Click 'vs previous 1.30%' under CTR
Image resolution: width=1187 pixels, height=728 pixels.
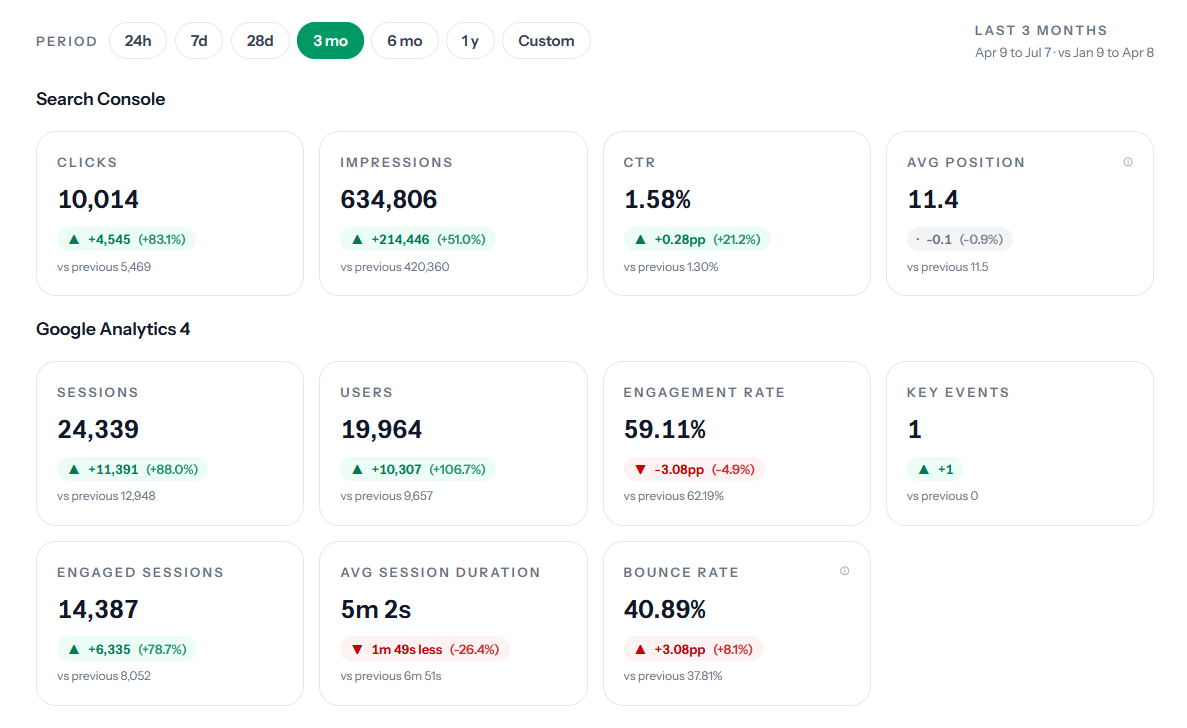pos(671,267)
